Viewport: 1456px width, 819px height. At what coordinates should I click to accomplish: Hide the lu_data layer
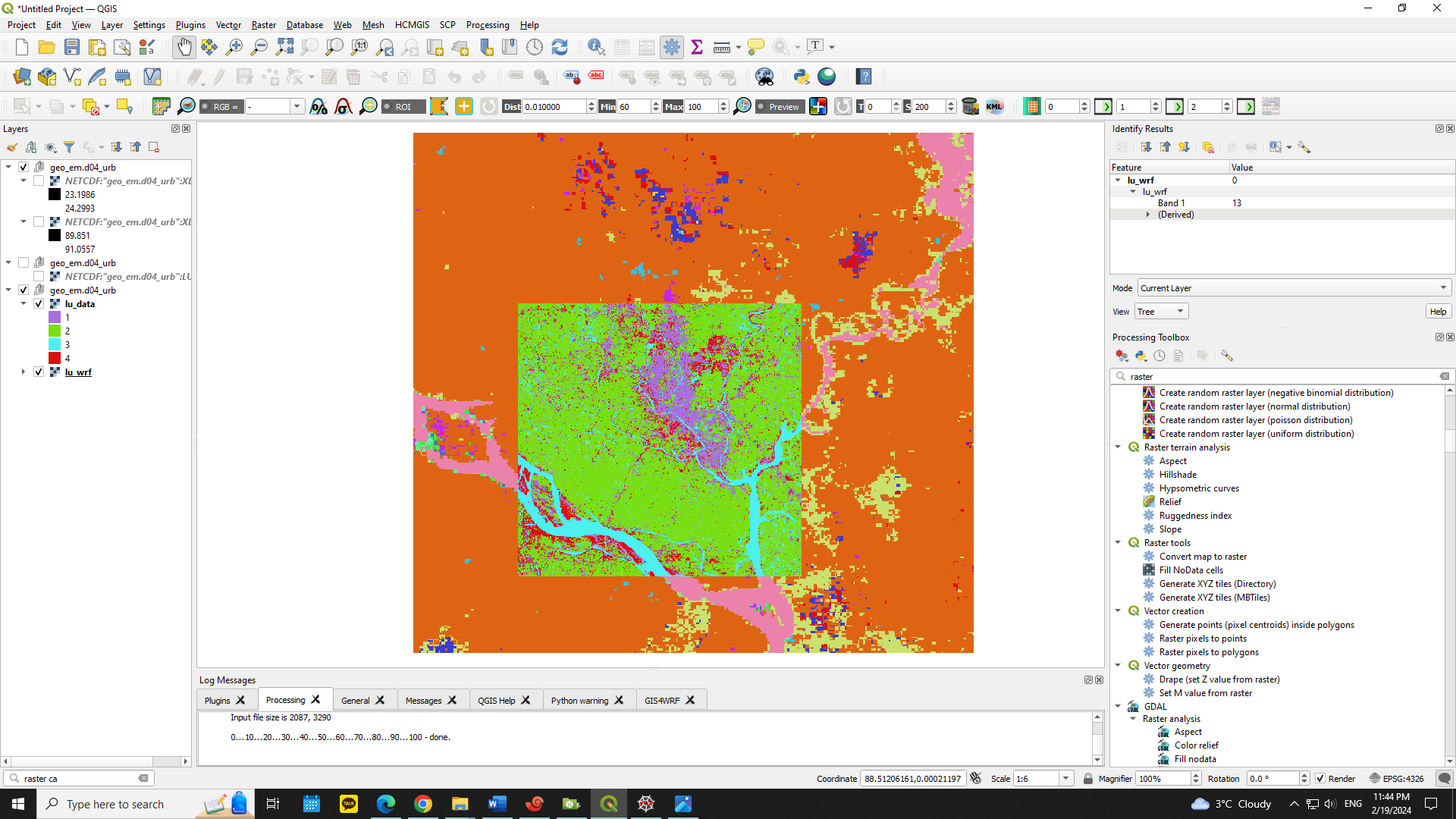(39, 303)
